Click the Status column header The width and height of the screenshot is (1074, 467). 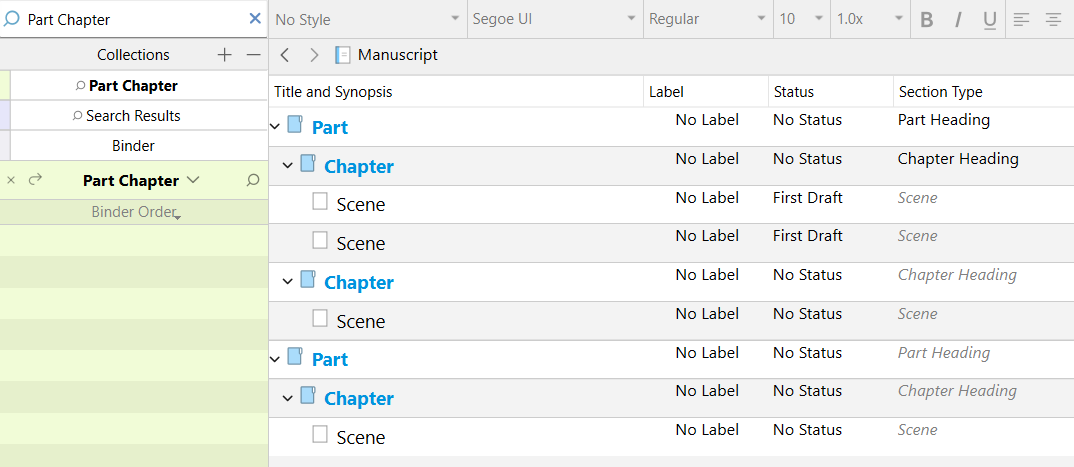[x=794, y=92]
